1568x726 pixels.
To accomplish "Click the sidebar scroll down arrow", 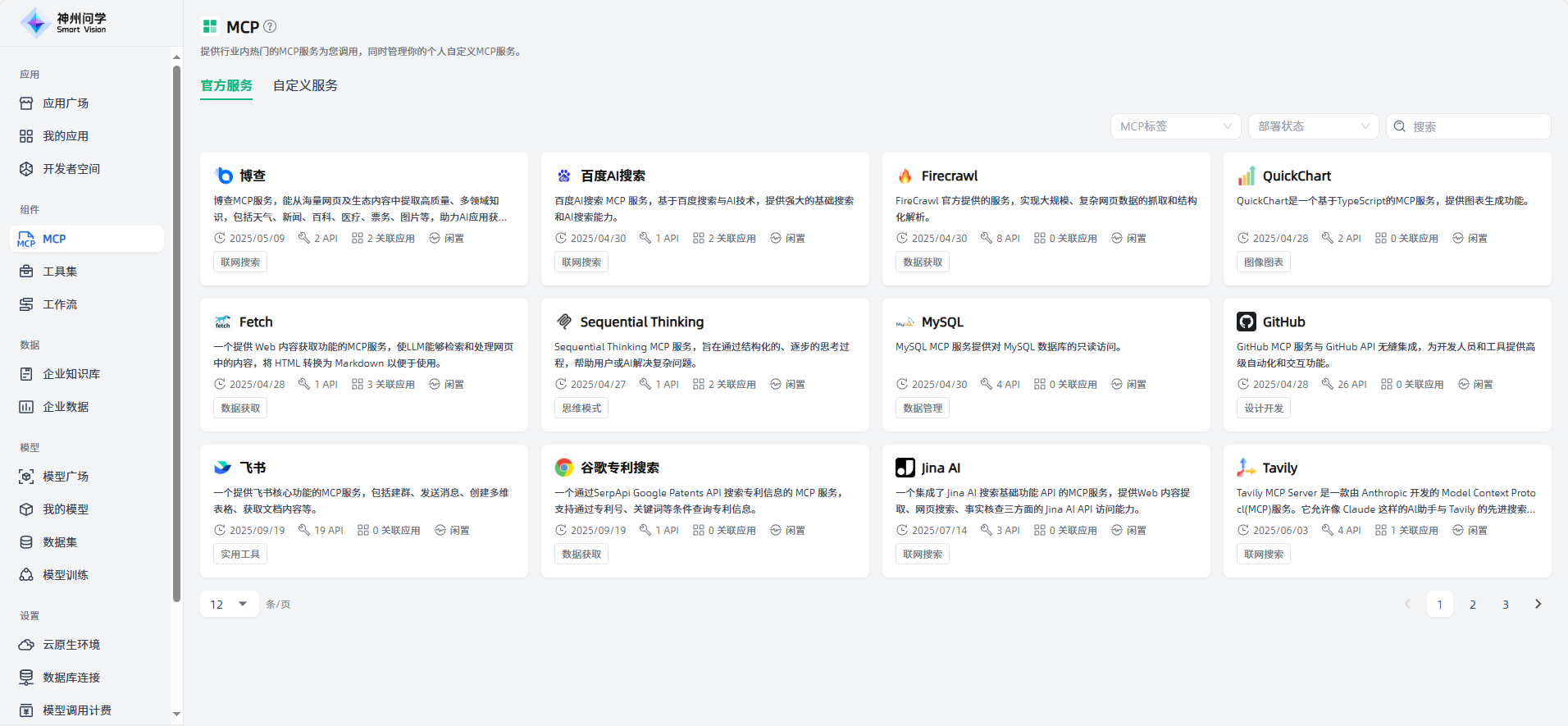I will click(x=176, y=715).
